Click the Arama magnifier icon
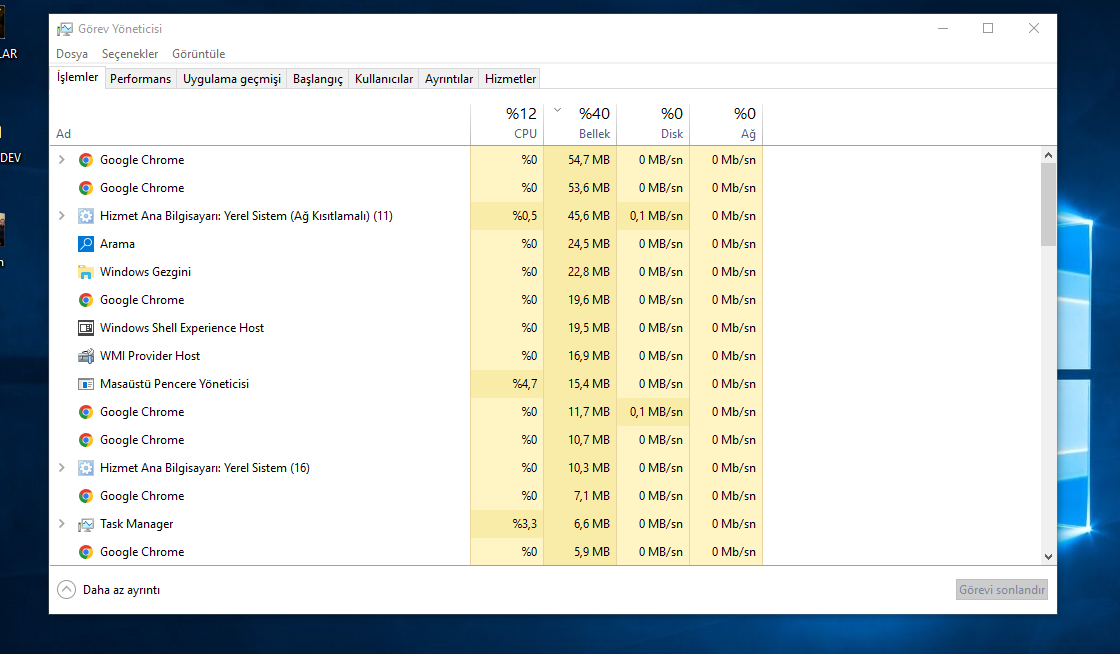Viewport: 1120px width, 654px height. point(86,243)
